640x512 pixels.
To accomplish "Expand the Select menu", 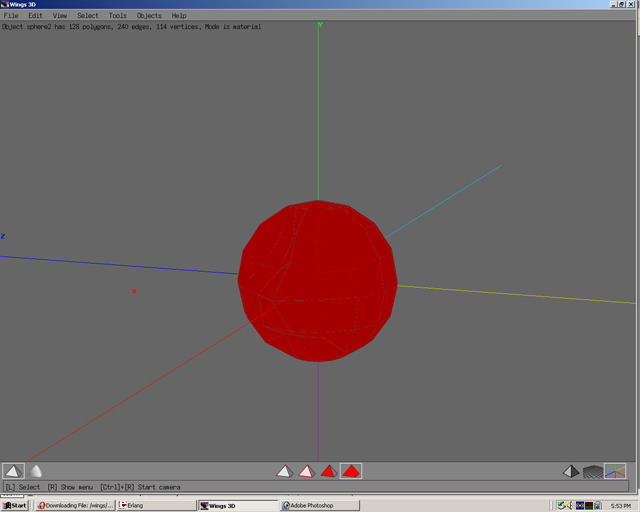I will tap(88, 16).
